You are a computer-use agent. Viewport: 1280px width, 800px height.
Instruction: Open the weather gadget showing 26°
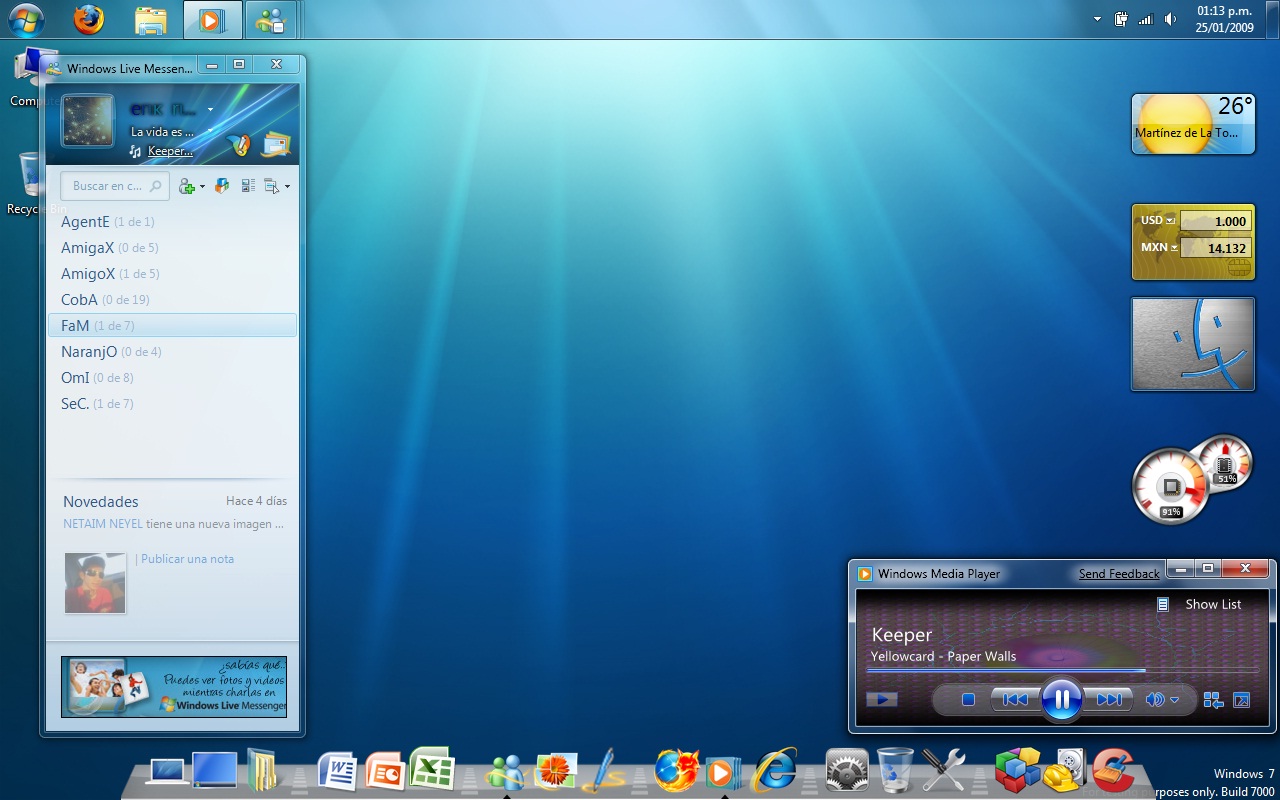[x=1193, y=124]
